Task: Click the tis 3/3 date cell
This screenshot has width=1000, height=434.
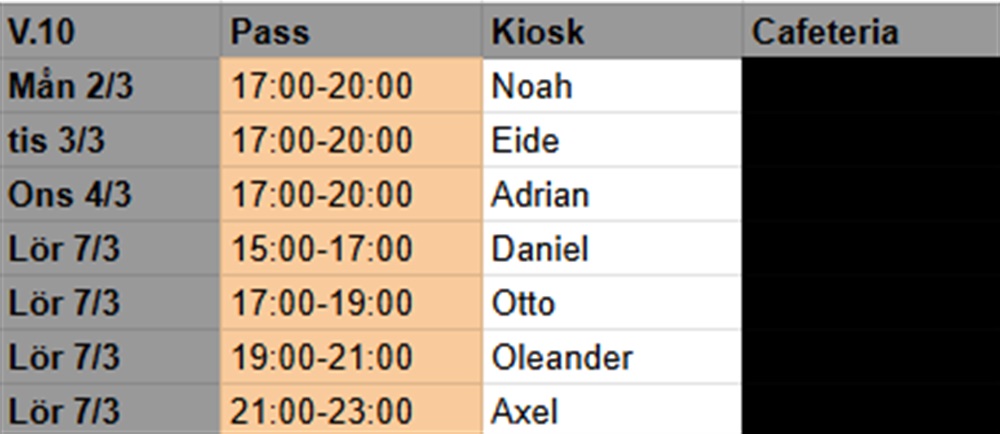Action: point(110,140)
